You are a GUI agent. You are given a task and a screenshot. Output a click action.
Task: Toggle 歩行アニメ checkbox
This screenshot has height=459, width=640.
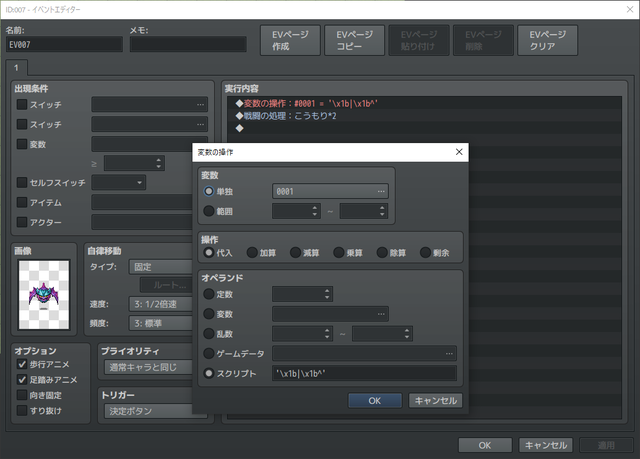pos(22,364)
